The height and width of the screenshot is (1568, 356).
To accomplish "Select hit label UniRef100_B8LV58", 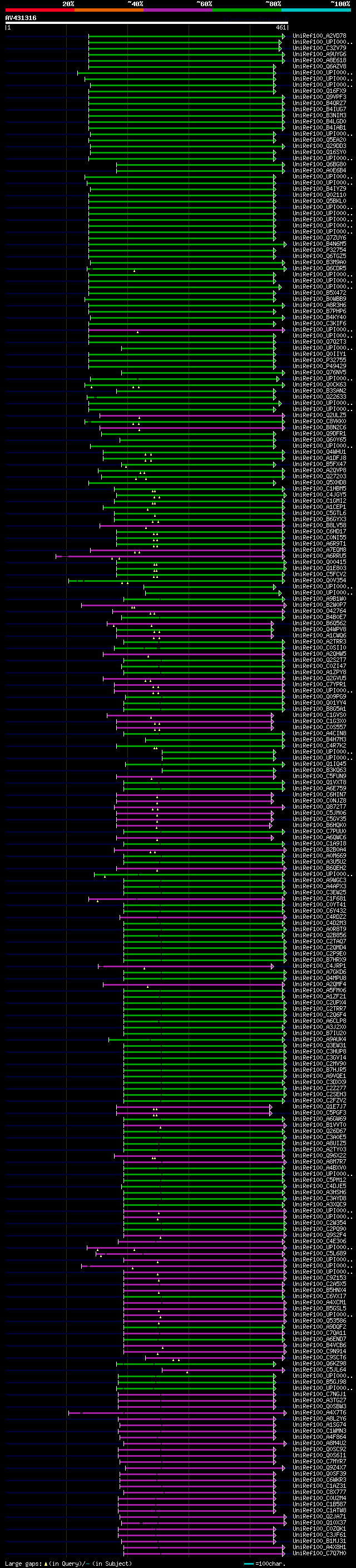I will (x=319, y=525).
